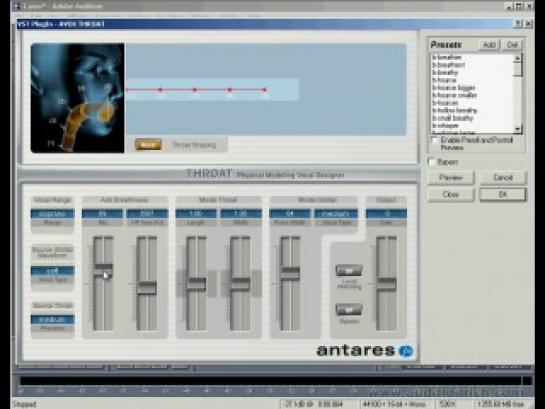This screenshot has height=409, width=545.
Task: Click the Preview button
Action: tap(451, 178)
